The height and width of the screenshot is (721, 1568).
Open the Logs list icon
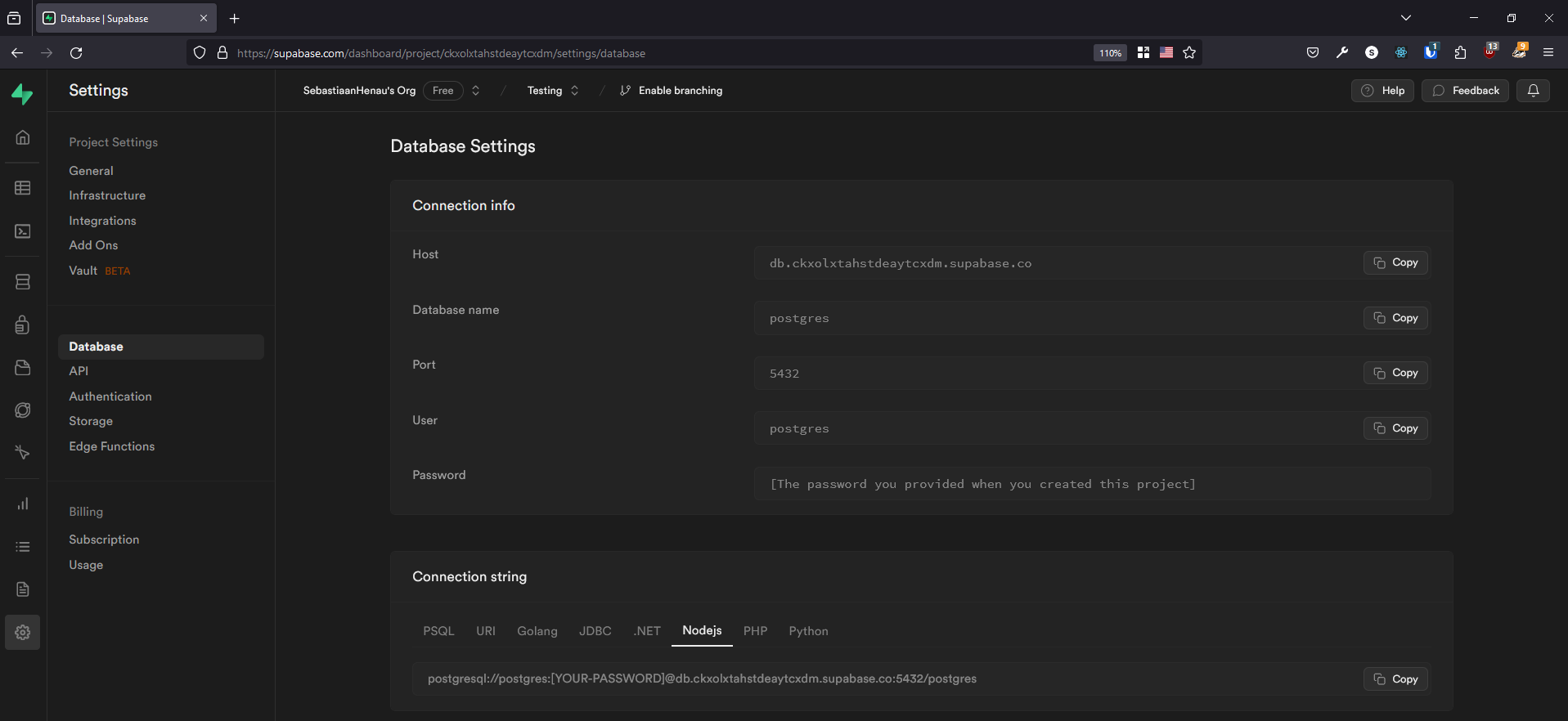[23, 547]
